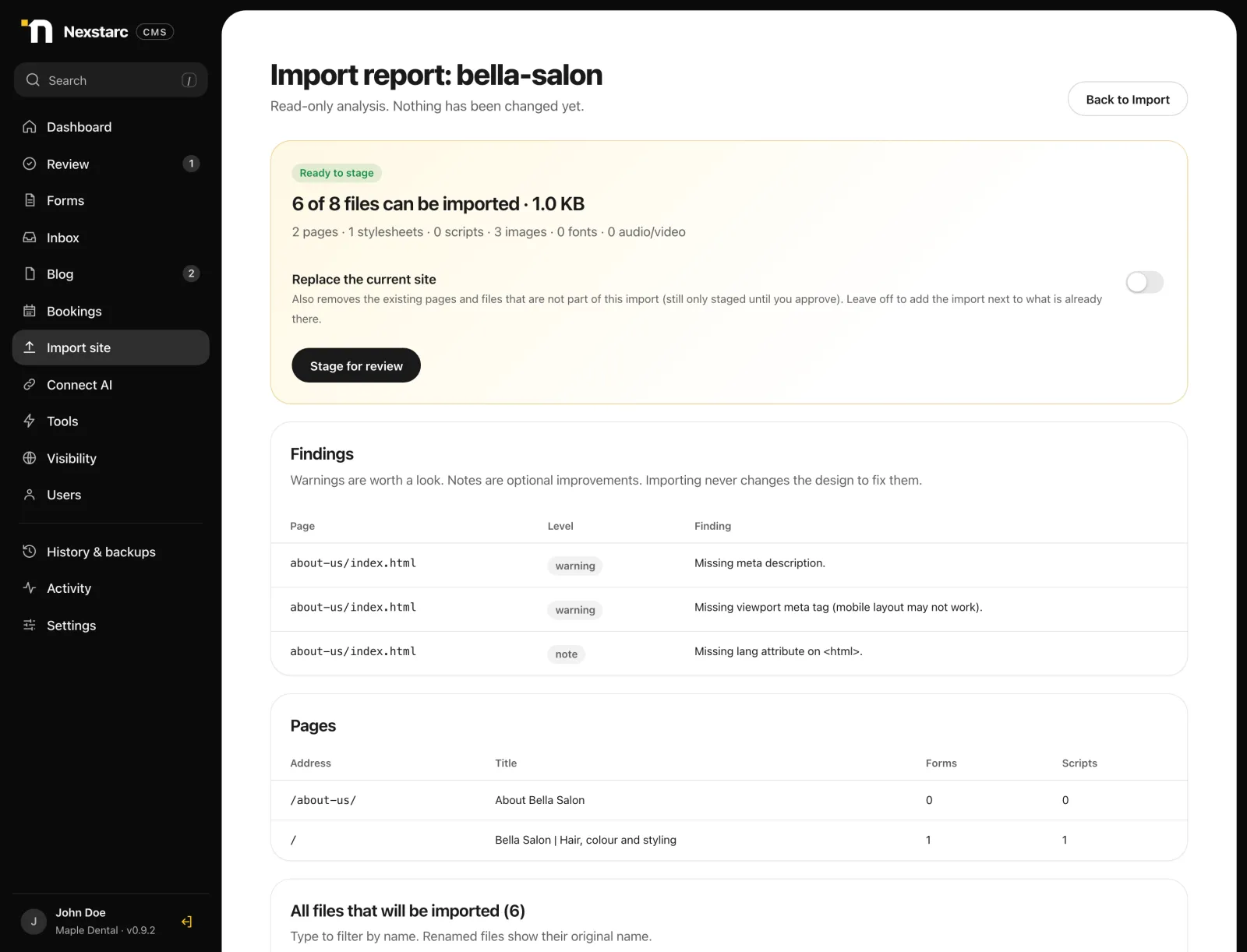
Task: Click the Blog count badge 2
Action: pos(191,273)
